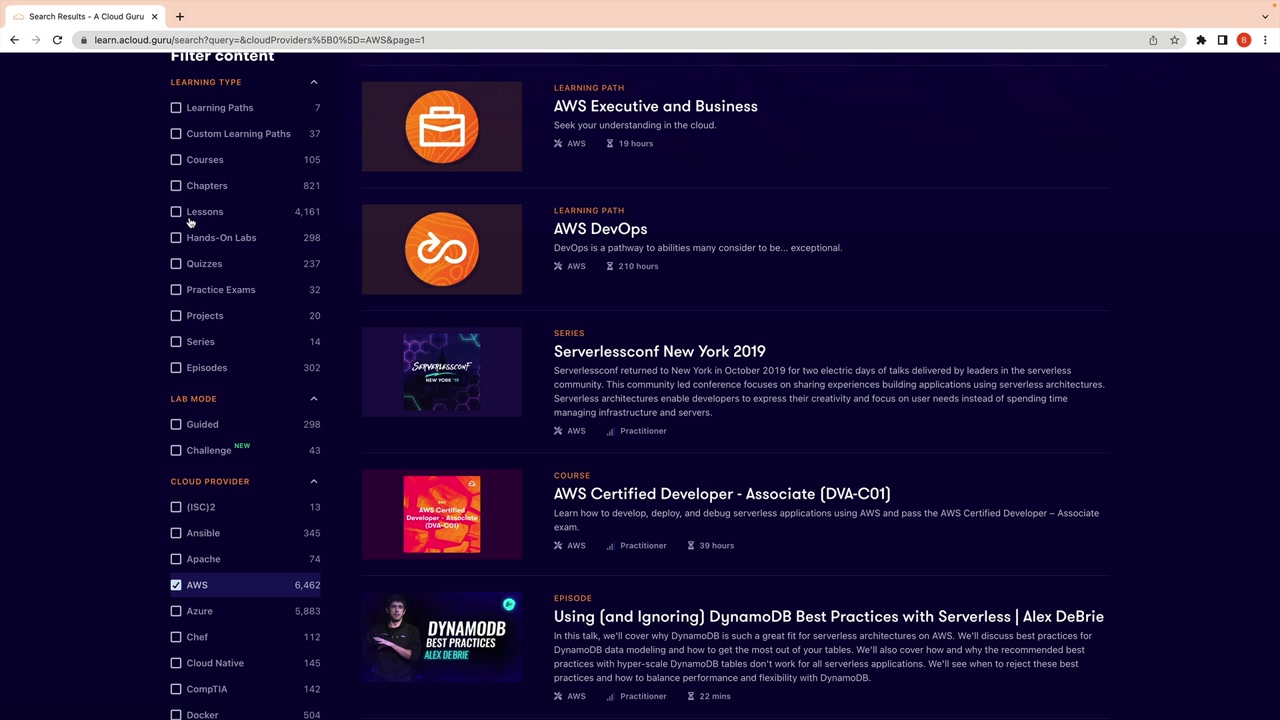Image resolution: width=1280 pixels, height=720 pixels.
Task: Reload the page with the refresh icon
Action: click(x=57, y=40)
